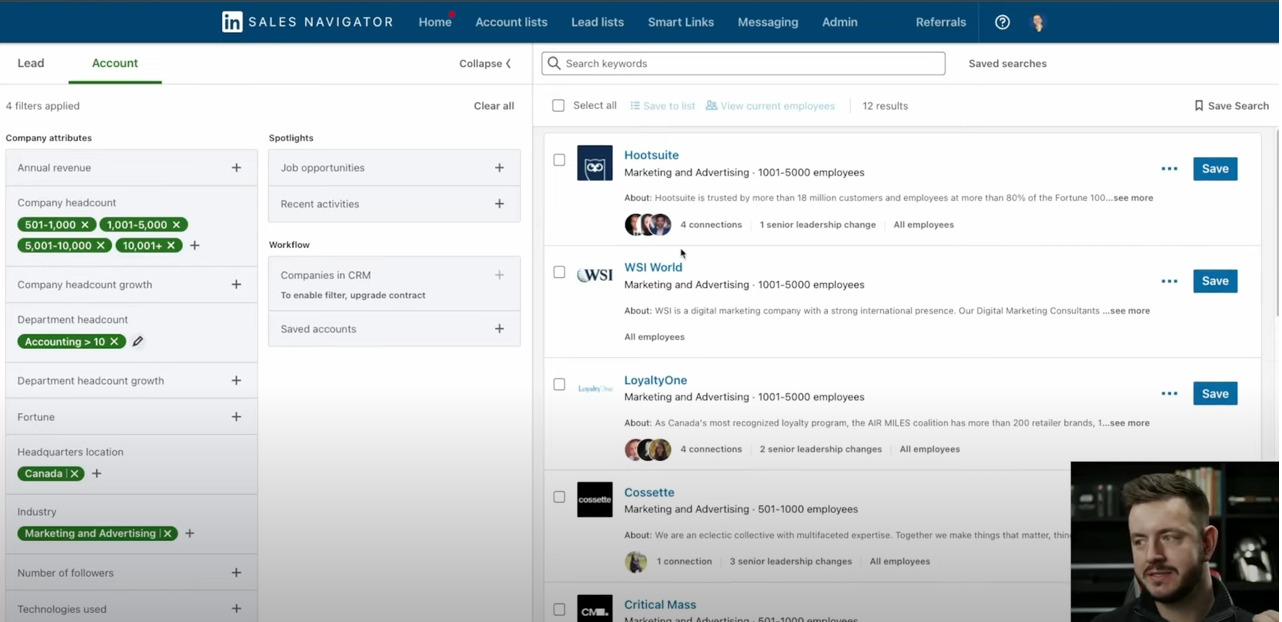Screen dimensions: 1282x622
Task: Remove Marketing and Advertising industry filter
Action: tap(167, 534)
